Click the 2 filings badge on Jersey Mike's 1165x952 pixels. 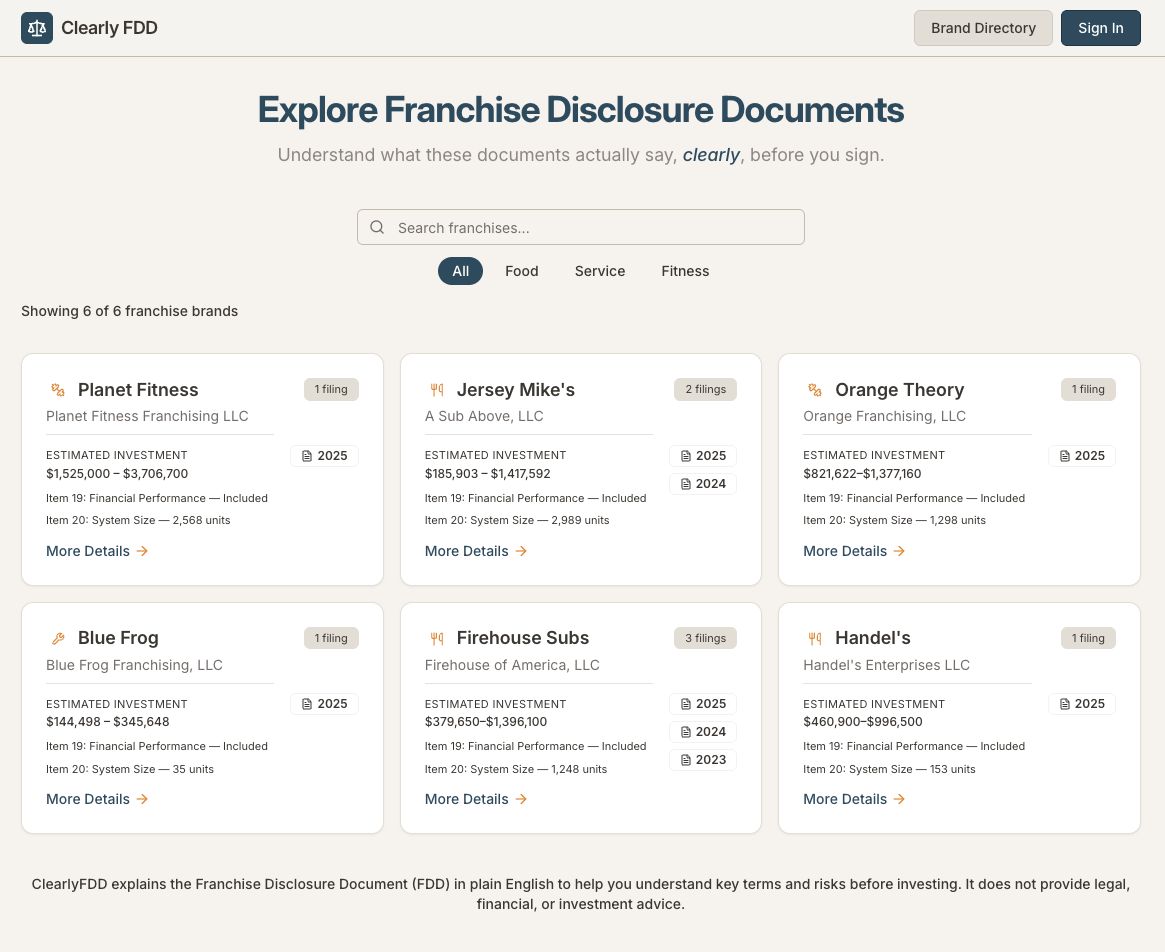pyautogui.click(x=705, y=389)
